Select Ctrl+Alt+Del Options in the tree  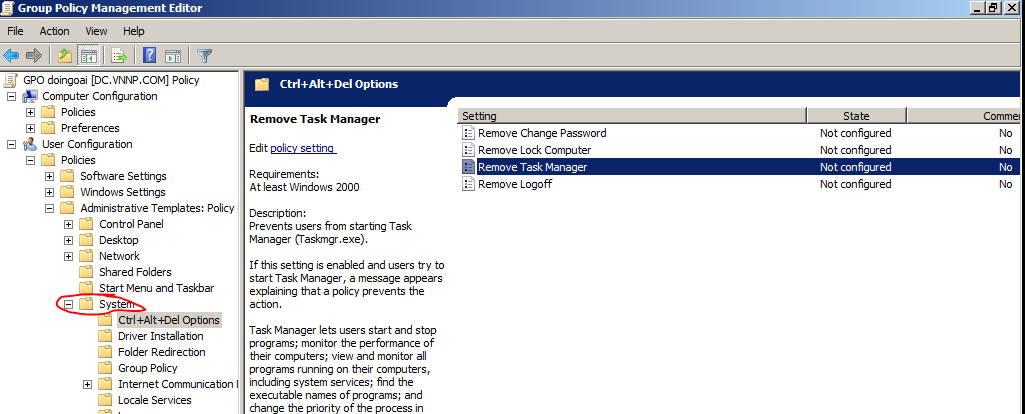tap(169, 320)
